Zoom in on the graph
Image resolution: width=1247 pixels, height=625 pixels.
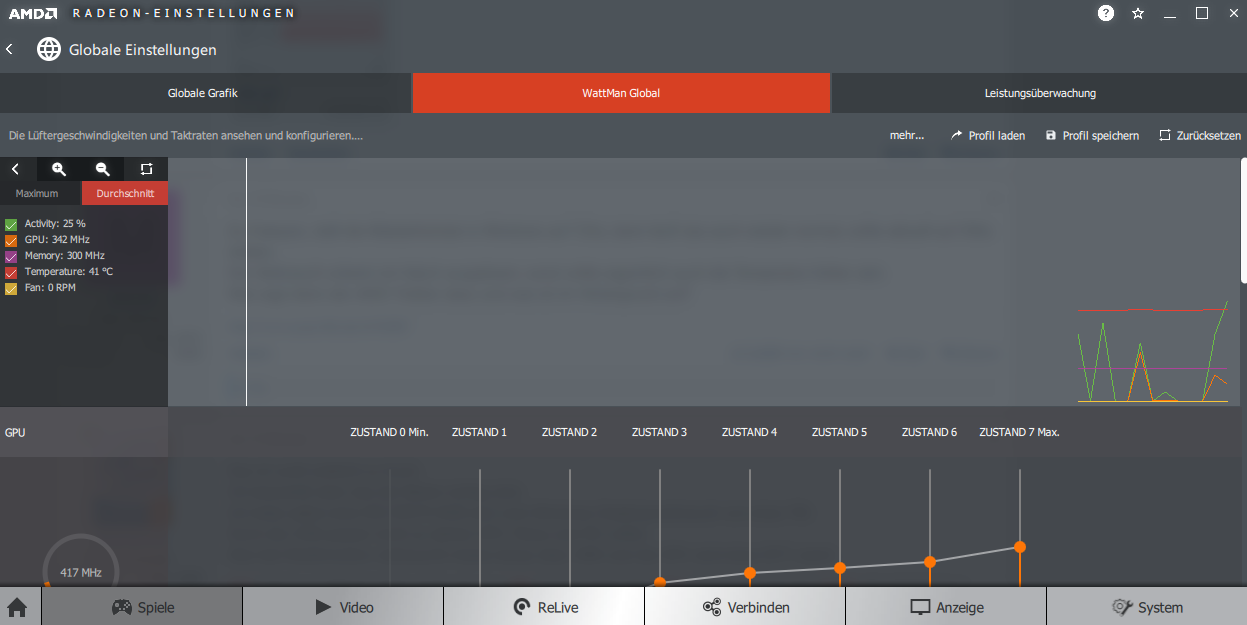[59, 169]
